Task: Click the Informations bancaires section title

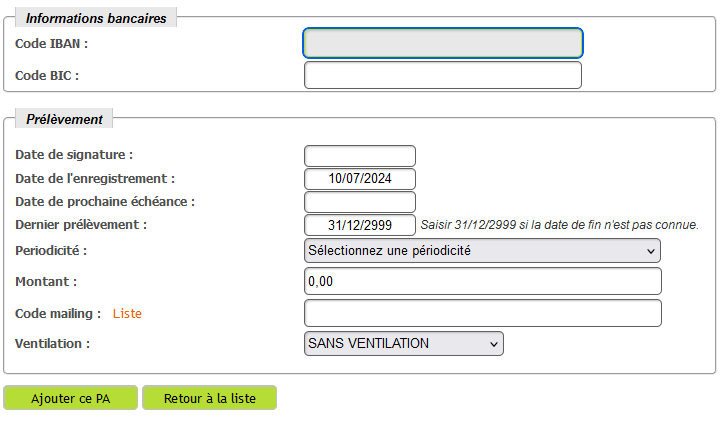Action: 96,18
